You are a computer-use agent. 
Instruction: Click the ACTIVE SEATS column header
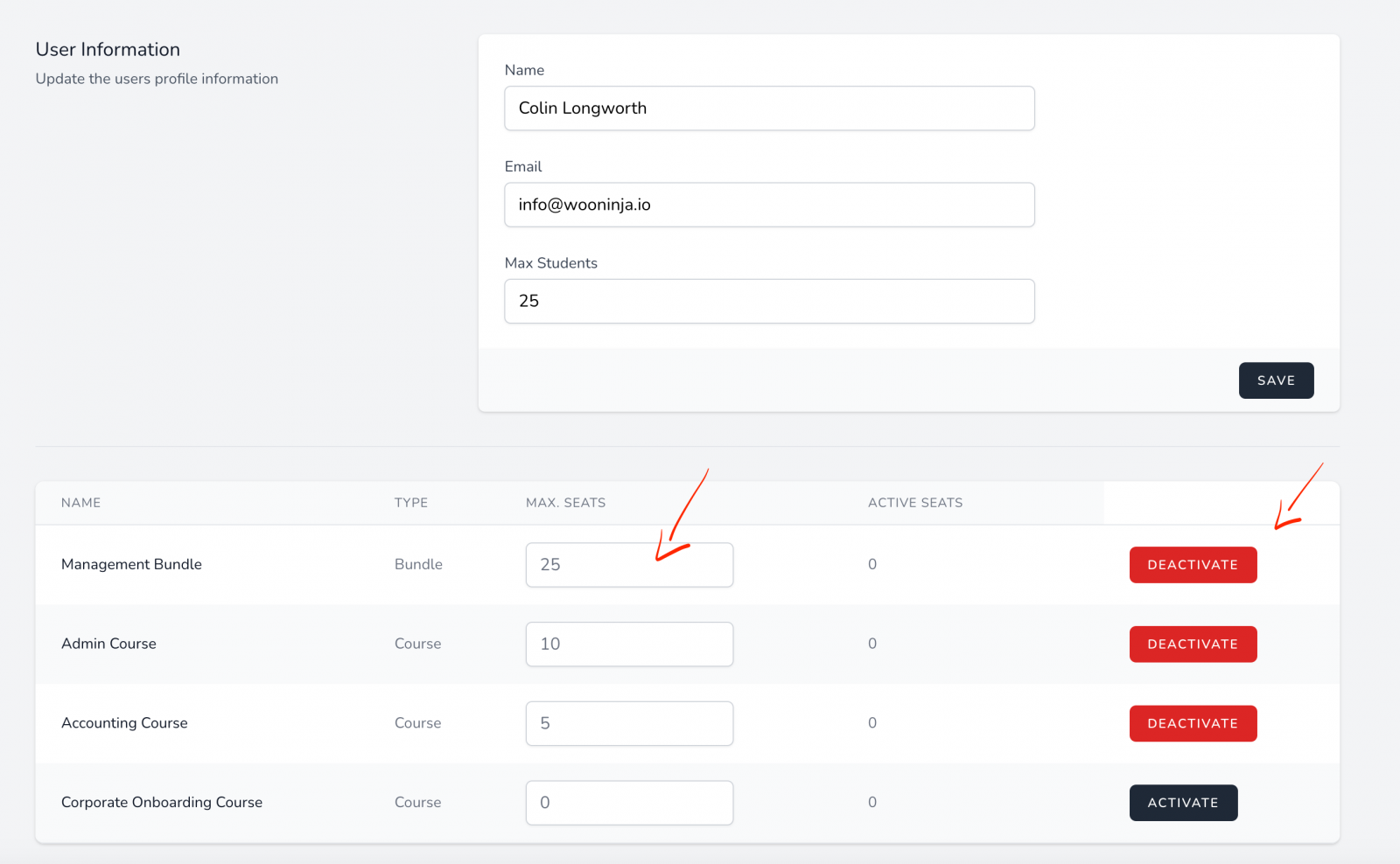pos(915,503)
